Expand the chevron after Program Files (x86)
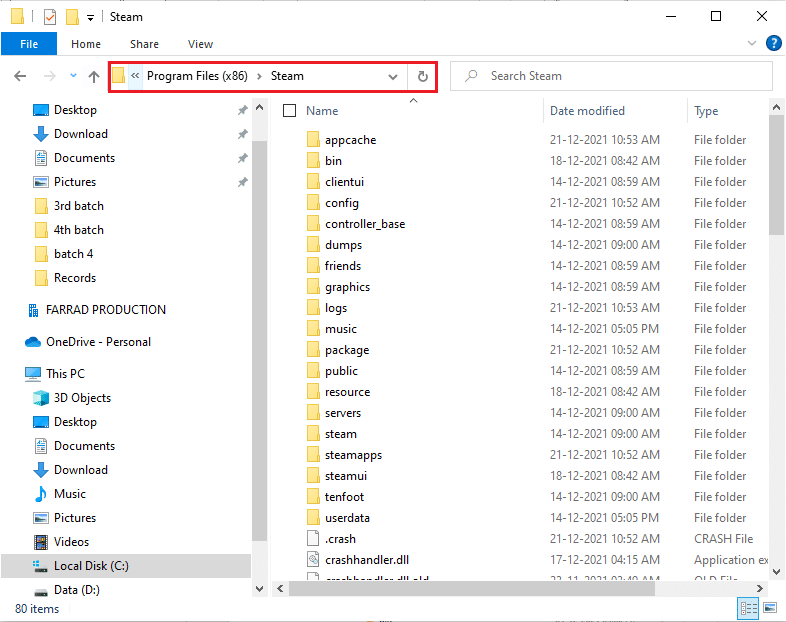 tap(259, 76)
